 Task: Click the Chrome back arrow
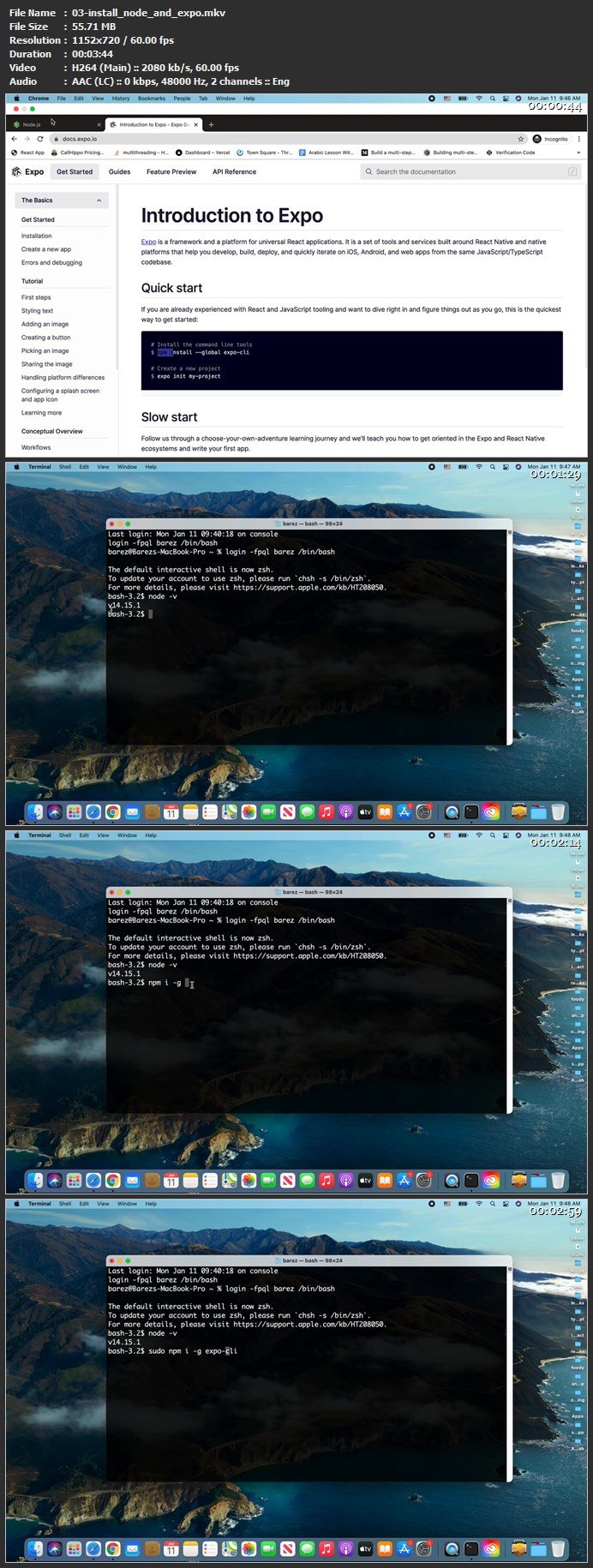click(x=15, y=139)
